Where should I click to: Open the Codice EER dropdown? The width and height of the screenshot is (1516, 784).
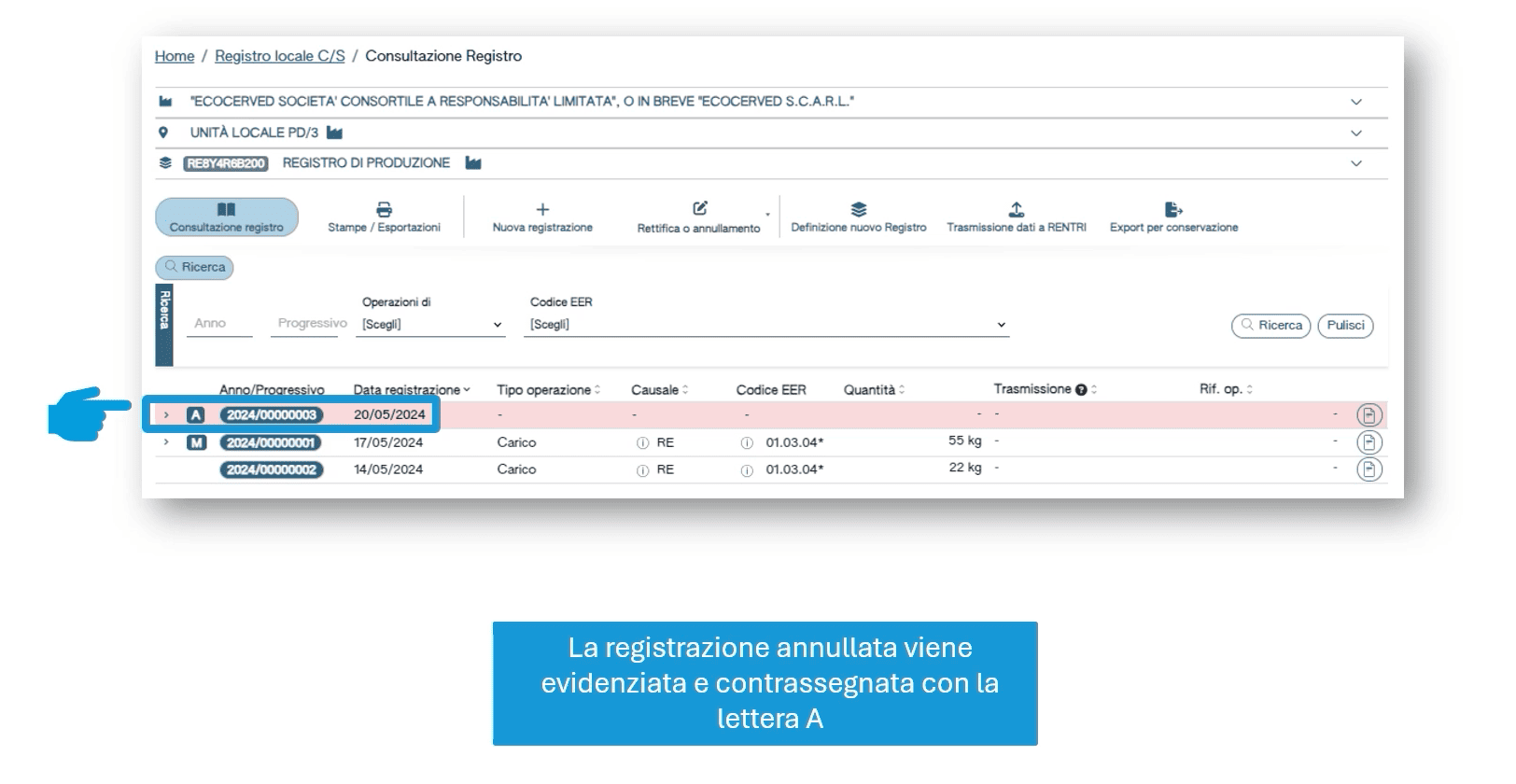[766, 325]
